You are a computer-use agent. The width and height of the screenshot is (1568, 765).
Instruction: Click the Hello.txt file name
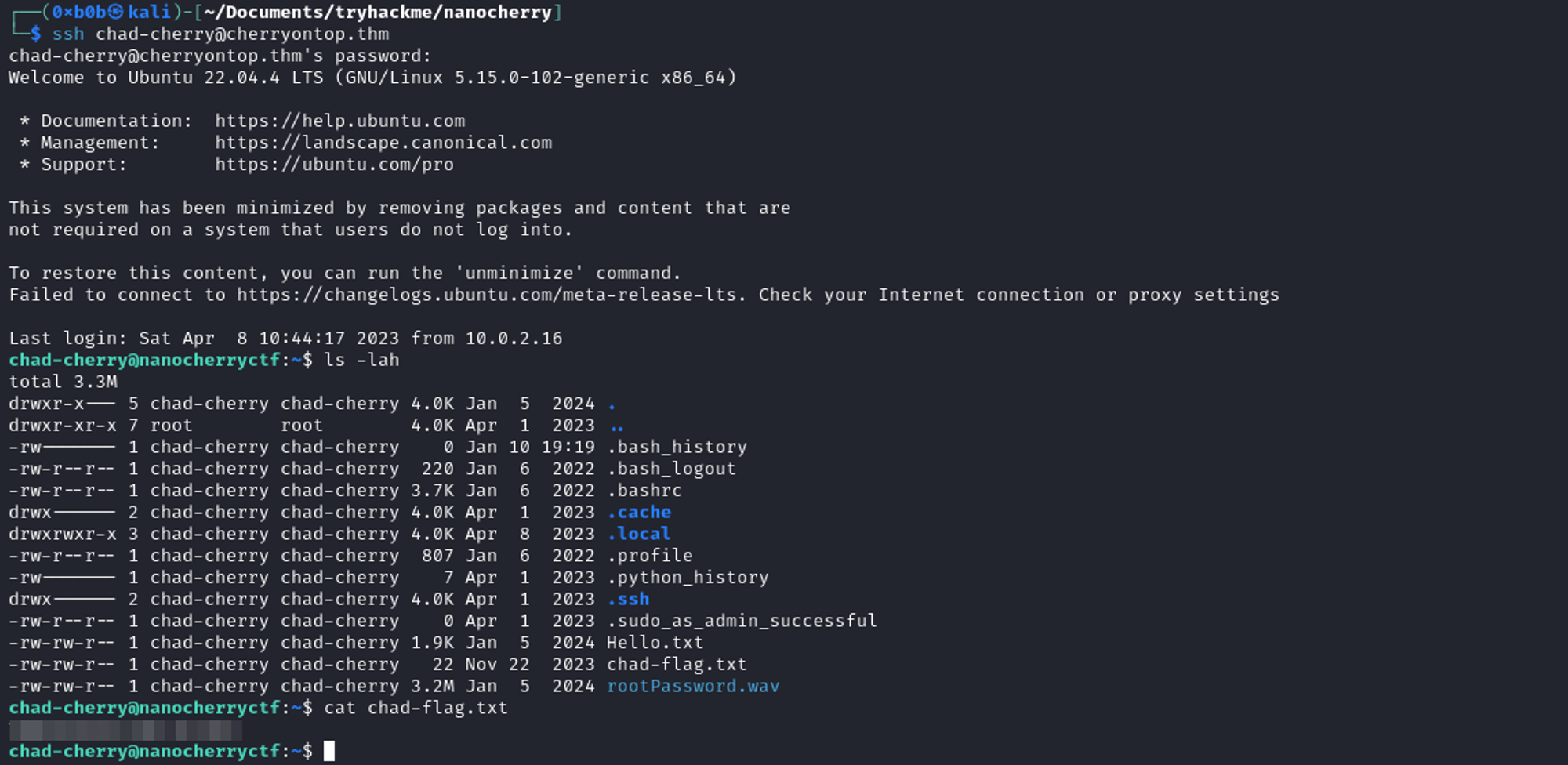click(x=655, y=643)
